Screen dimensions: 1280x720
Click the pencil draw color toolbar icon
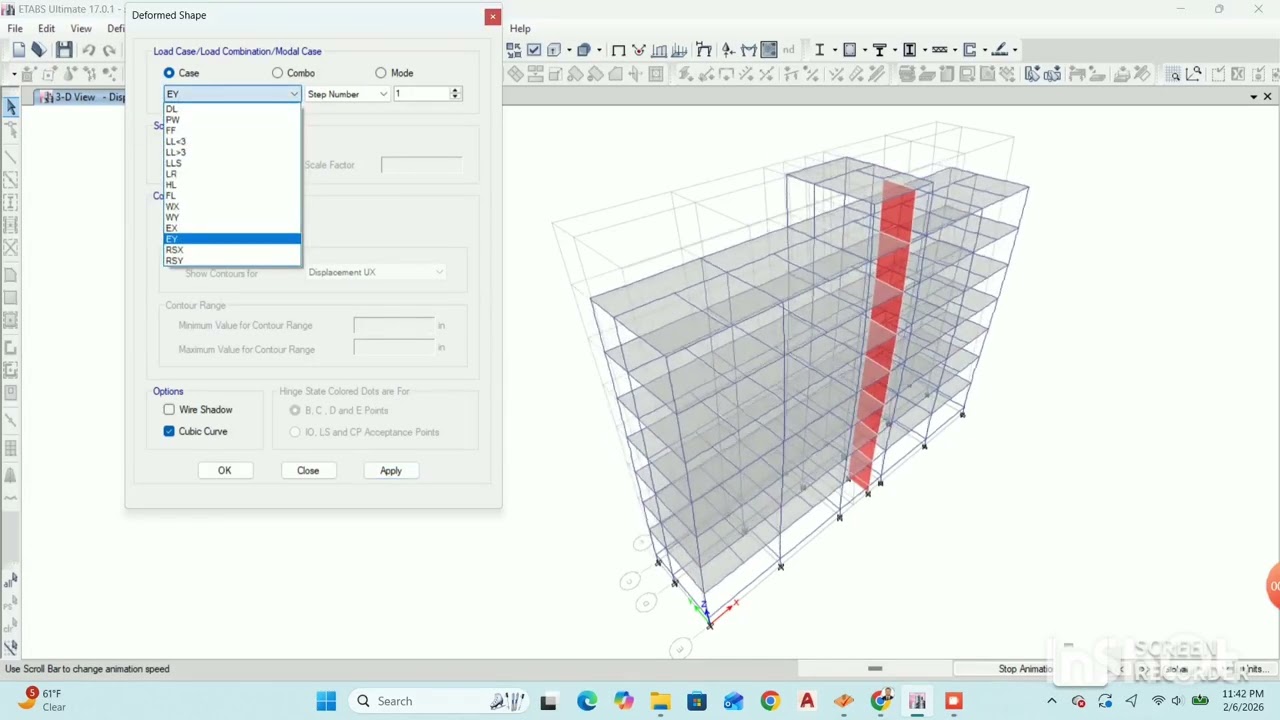click(x=999, y=50)
